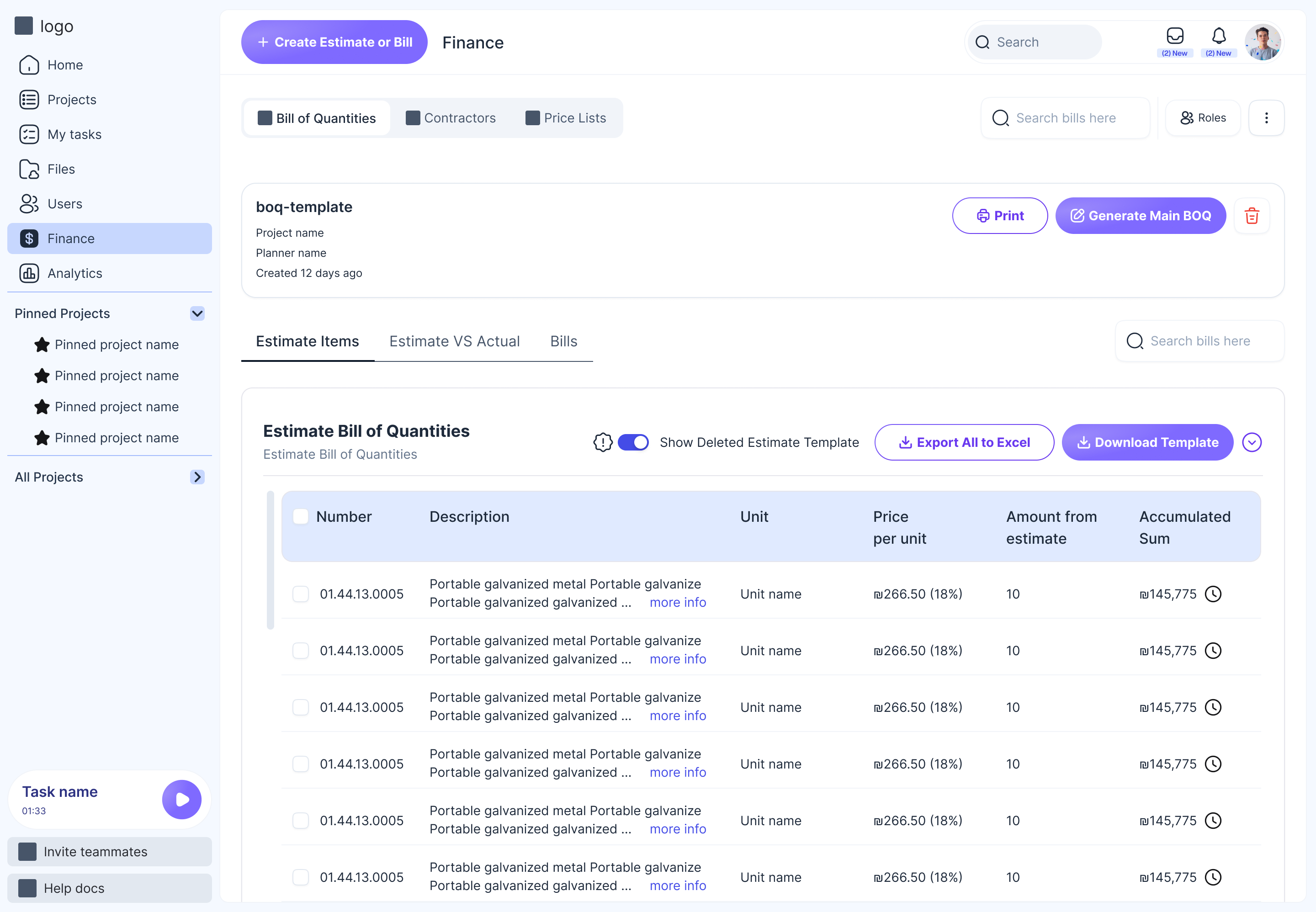
Task: Click the top Search field
Action: 1035,42
